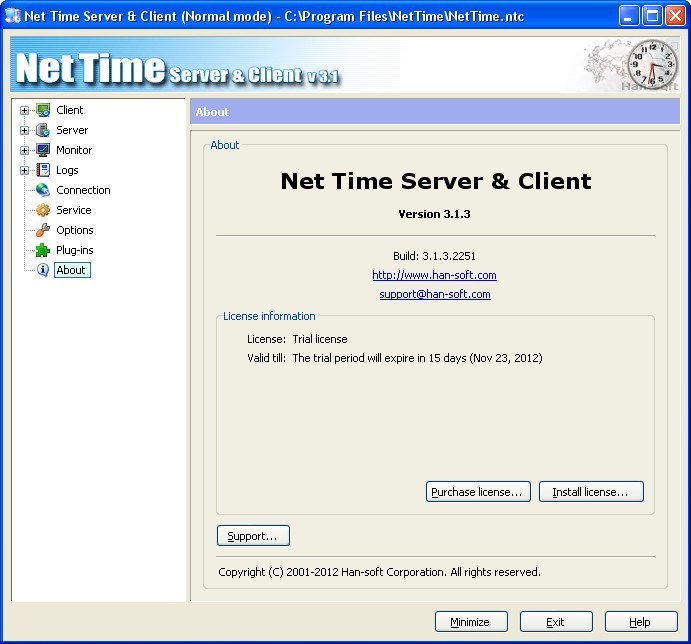Click the Install license button
Image resolution: width=691 pixels, height=644 pixels.
[x=591, y=491]
